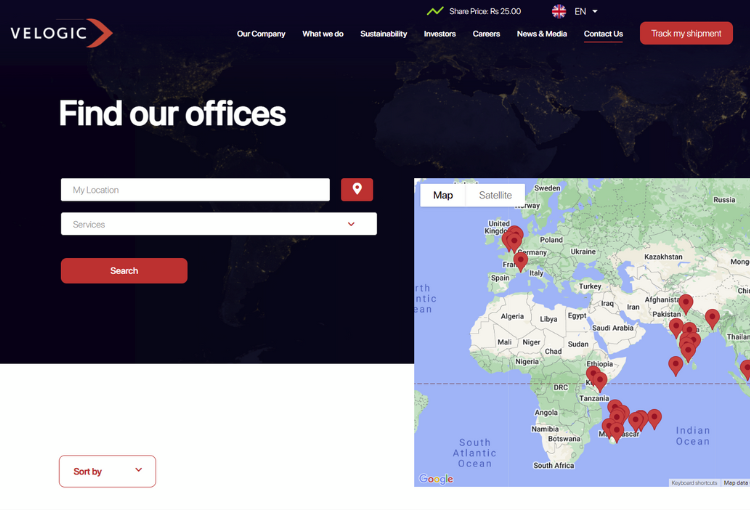
Task: Open the What we do menu
Action: (323, 34)
